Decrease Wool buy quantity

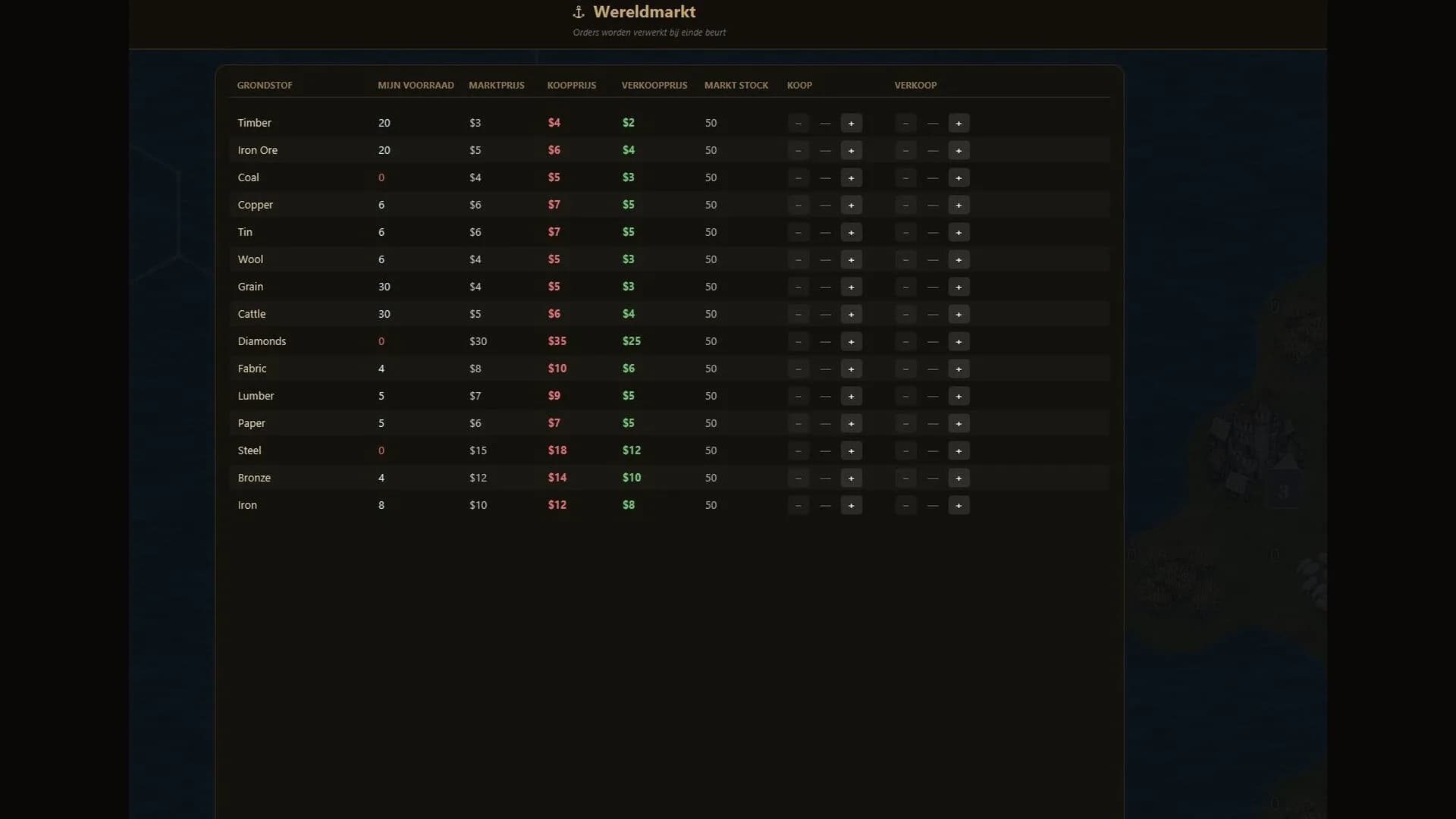798,259
